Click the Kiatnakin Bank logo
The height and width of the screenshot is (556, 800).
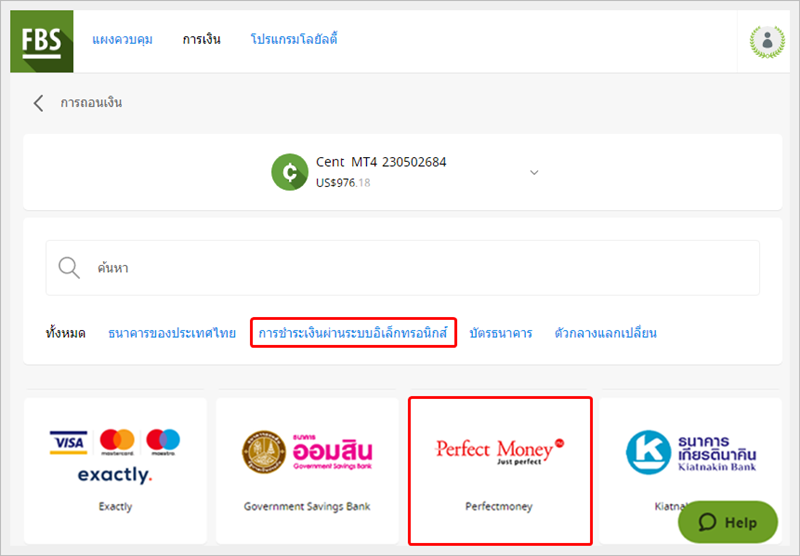[691, 452]
